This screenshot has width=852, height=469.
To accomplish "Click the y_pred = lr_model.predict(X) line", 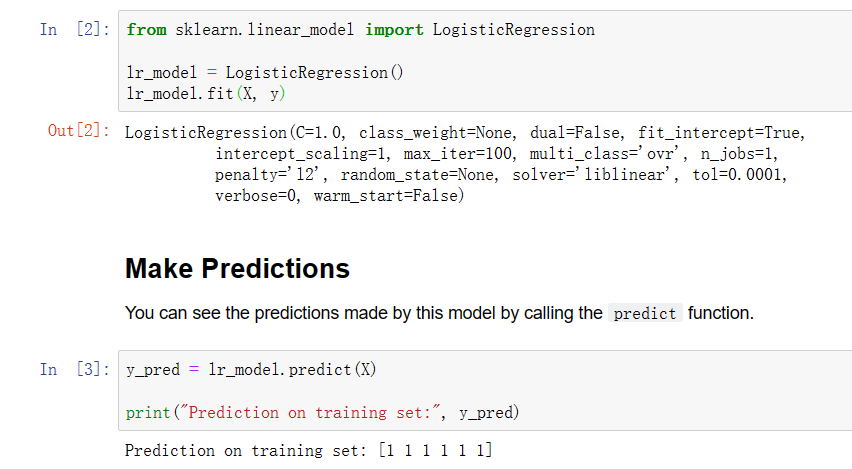I will (251, 370).
